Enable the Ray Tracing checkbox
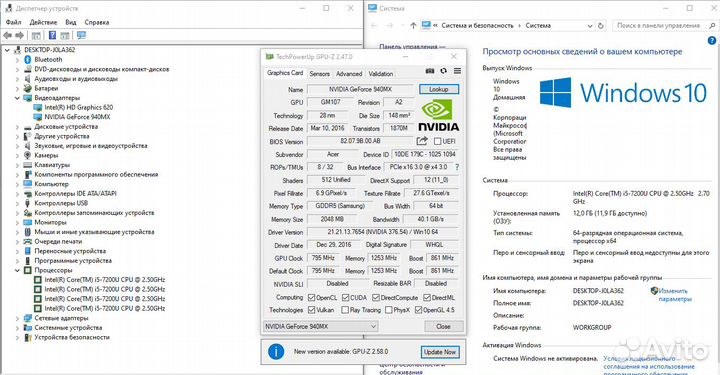Viewport: 720px width, 375px height. 345,310
